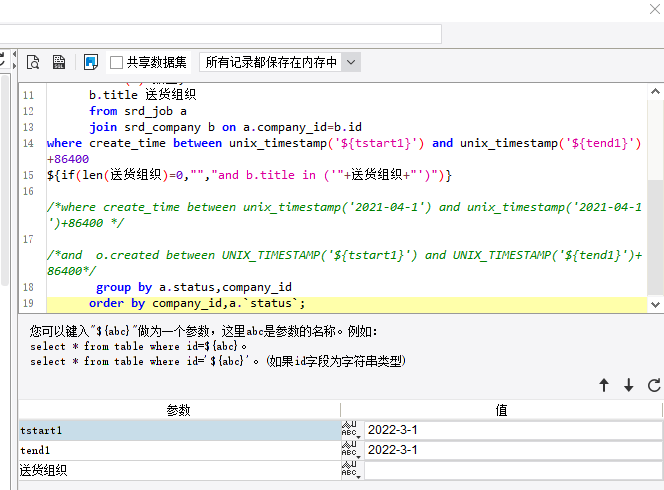664x490 pixels.
Task: Click the stored procedure document icon
Action: 59,62
